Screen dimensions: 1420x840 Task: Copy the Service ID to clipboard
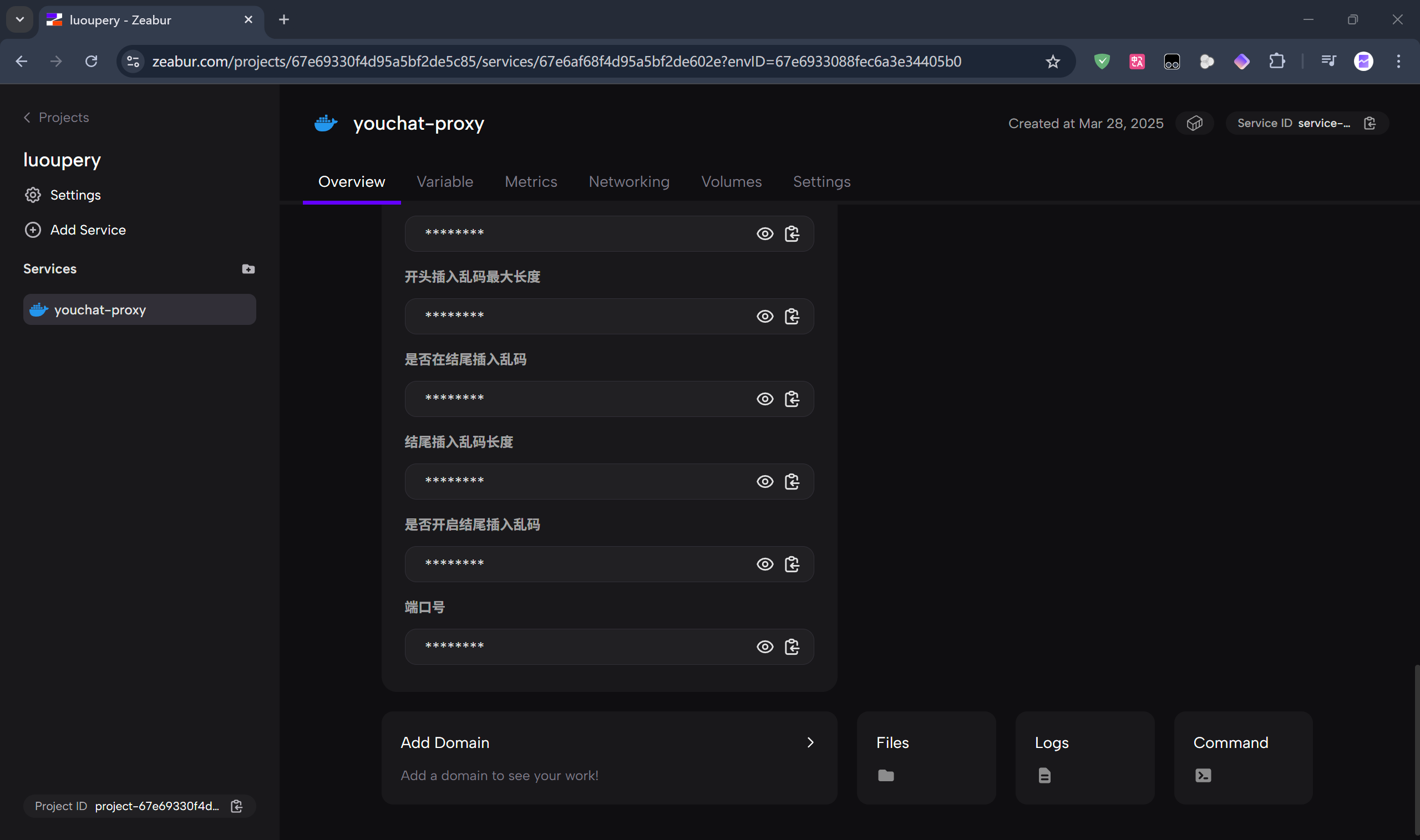[x=1369, y=124]
